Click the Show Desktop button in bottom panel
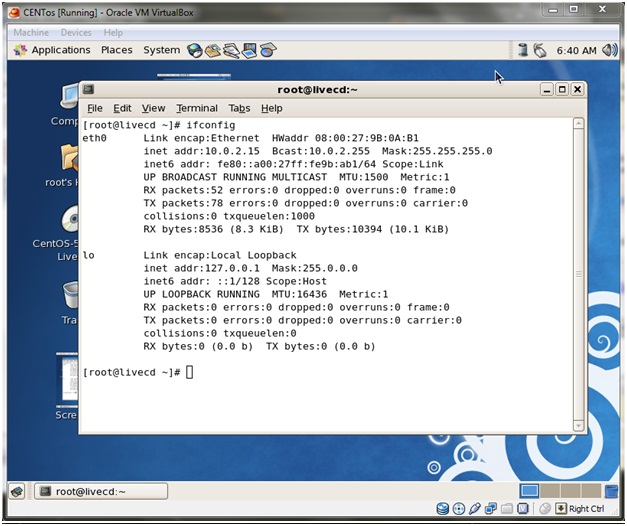Screen dimensions: 627x526 [x=17, y=492]
